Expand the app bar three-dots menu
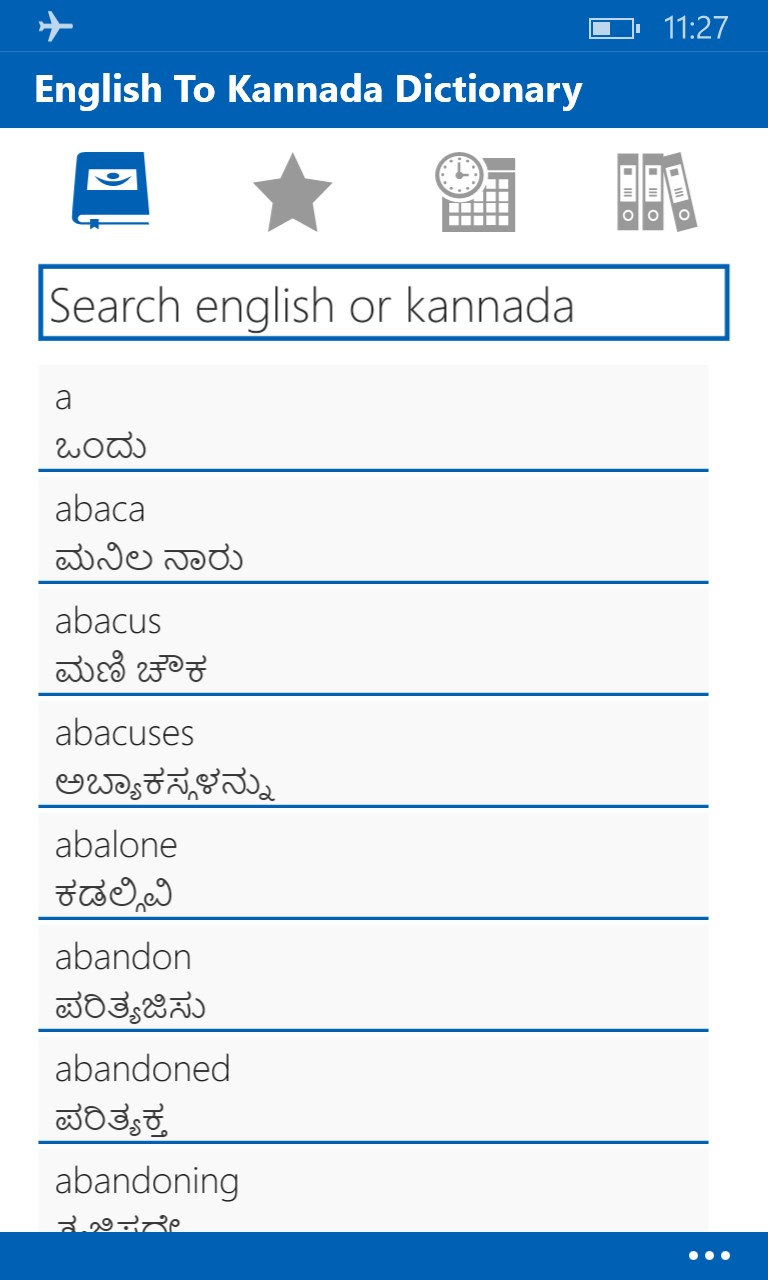This screenshot has height=1280, width=768. pyautogui.click(x=709, y=1256)
